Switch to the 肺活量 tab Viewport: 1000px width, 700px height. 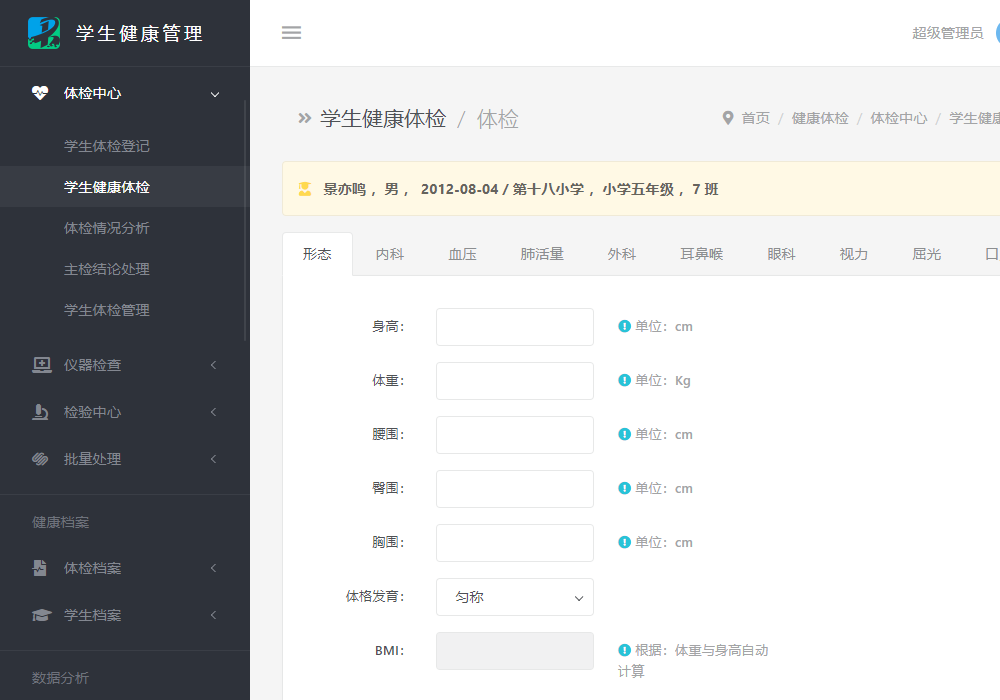pos(542,254)
